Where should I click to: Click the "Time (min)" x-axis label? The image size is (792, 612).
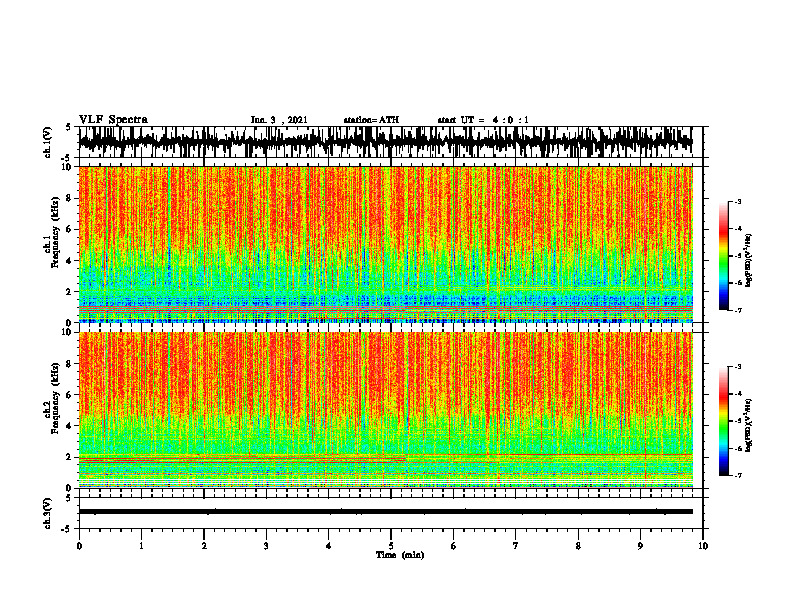[x=400, y=555]
